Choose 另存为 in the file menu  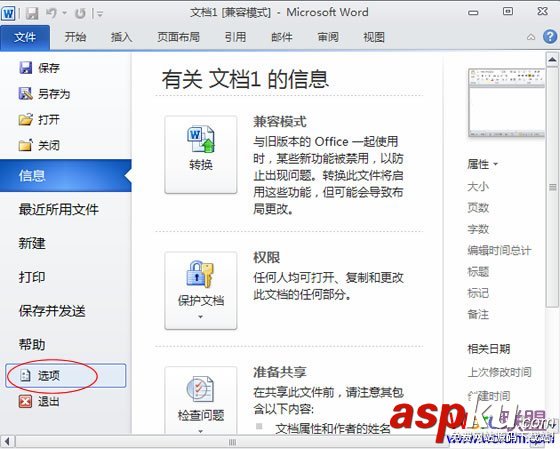click(x=44, y=94)
